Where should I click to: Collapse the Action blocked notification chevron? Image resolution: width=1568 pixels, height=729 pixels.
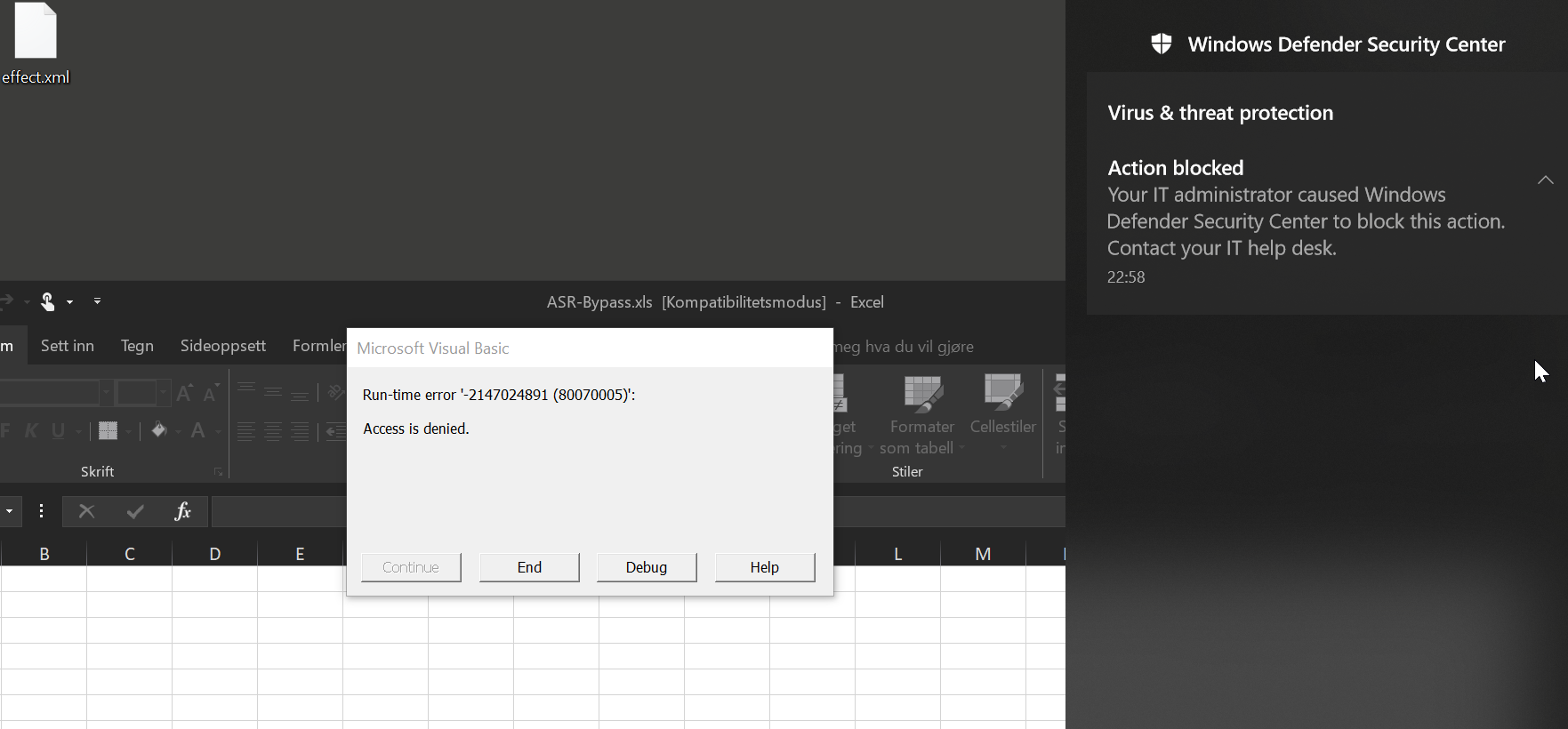pyautogui.click(x=1546, y=180)
